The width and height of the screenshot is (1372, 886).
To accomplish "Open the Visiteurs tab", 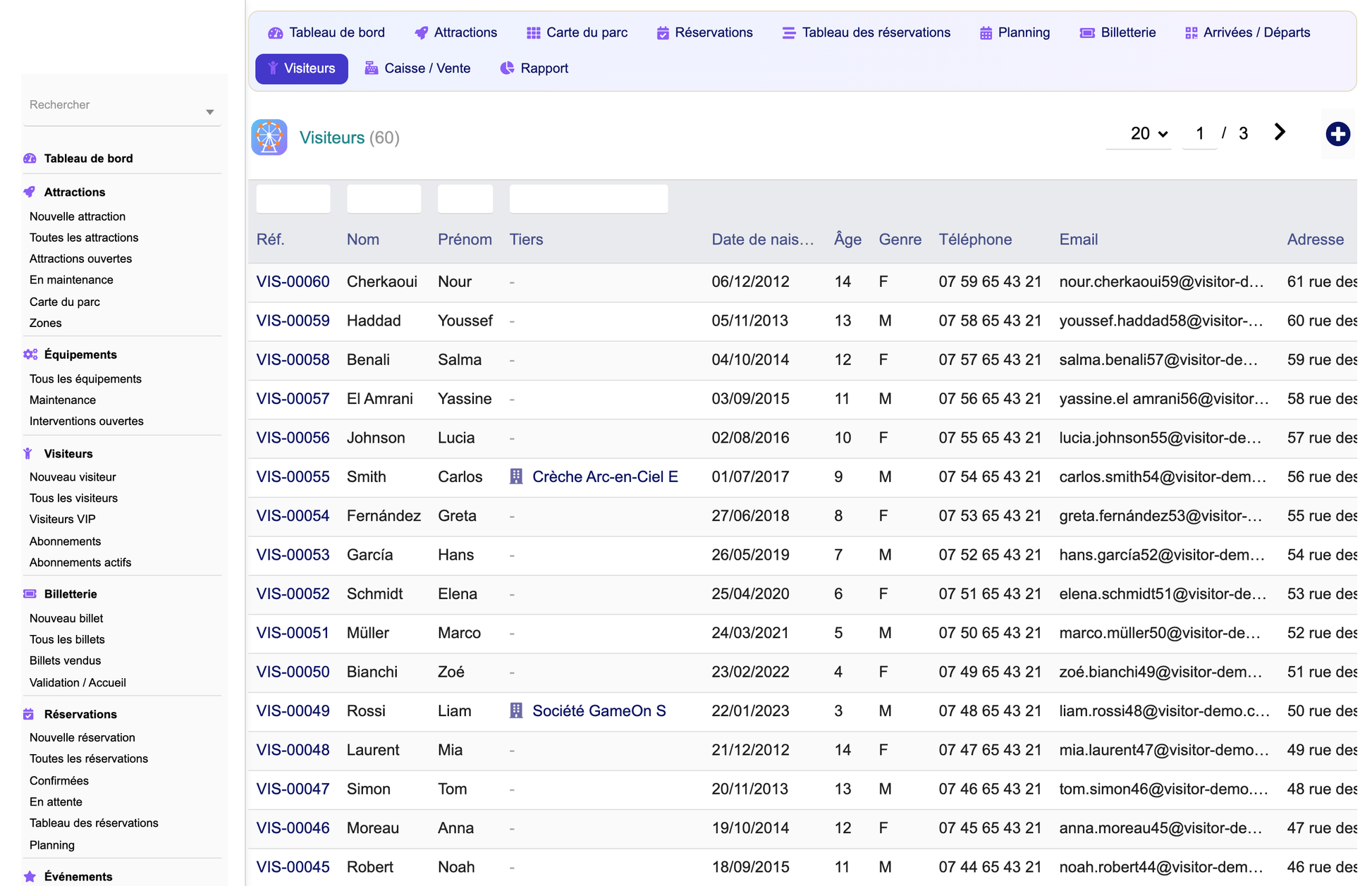I will (302, 68).
